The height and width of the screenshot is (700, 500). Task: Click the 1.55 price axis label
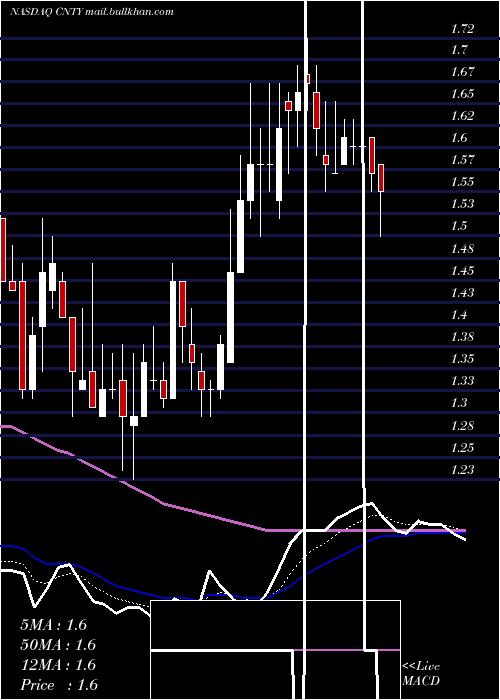point(462,182)
